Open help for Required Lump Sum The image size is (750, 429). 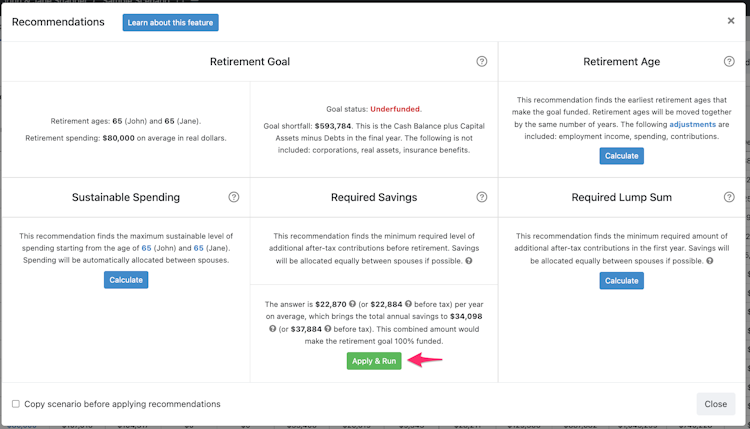click(728, 198)
